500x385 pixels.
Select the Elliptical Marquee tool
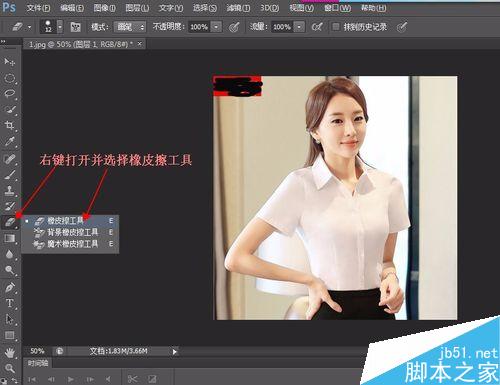point(9,79)
